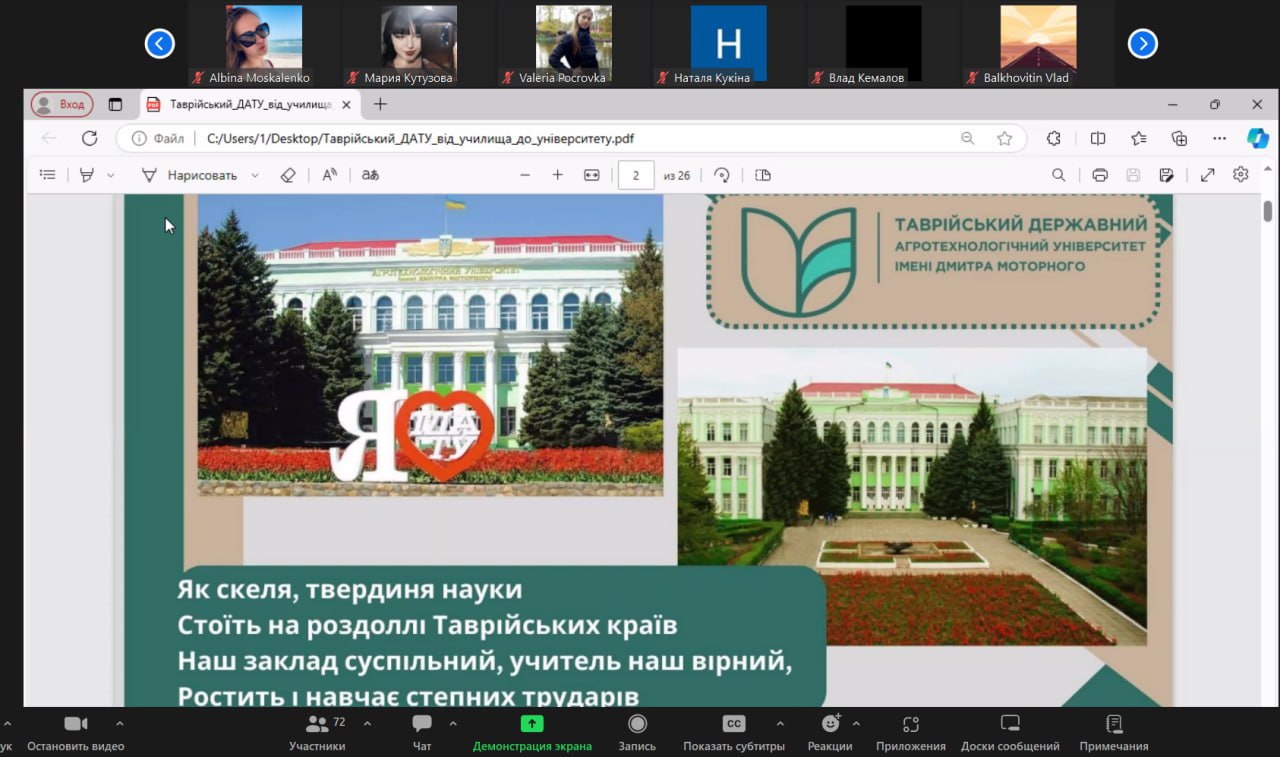The image size is (1280, 757).
Task: Expand the Нарисовать pen options arrow
Action: [x=255, y=175]
